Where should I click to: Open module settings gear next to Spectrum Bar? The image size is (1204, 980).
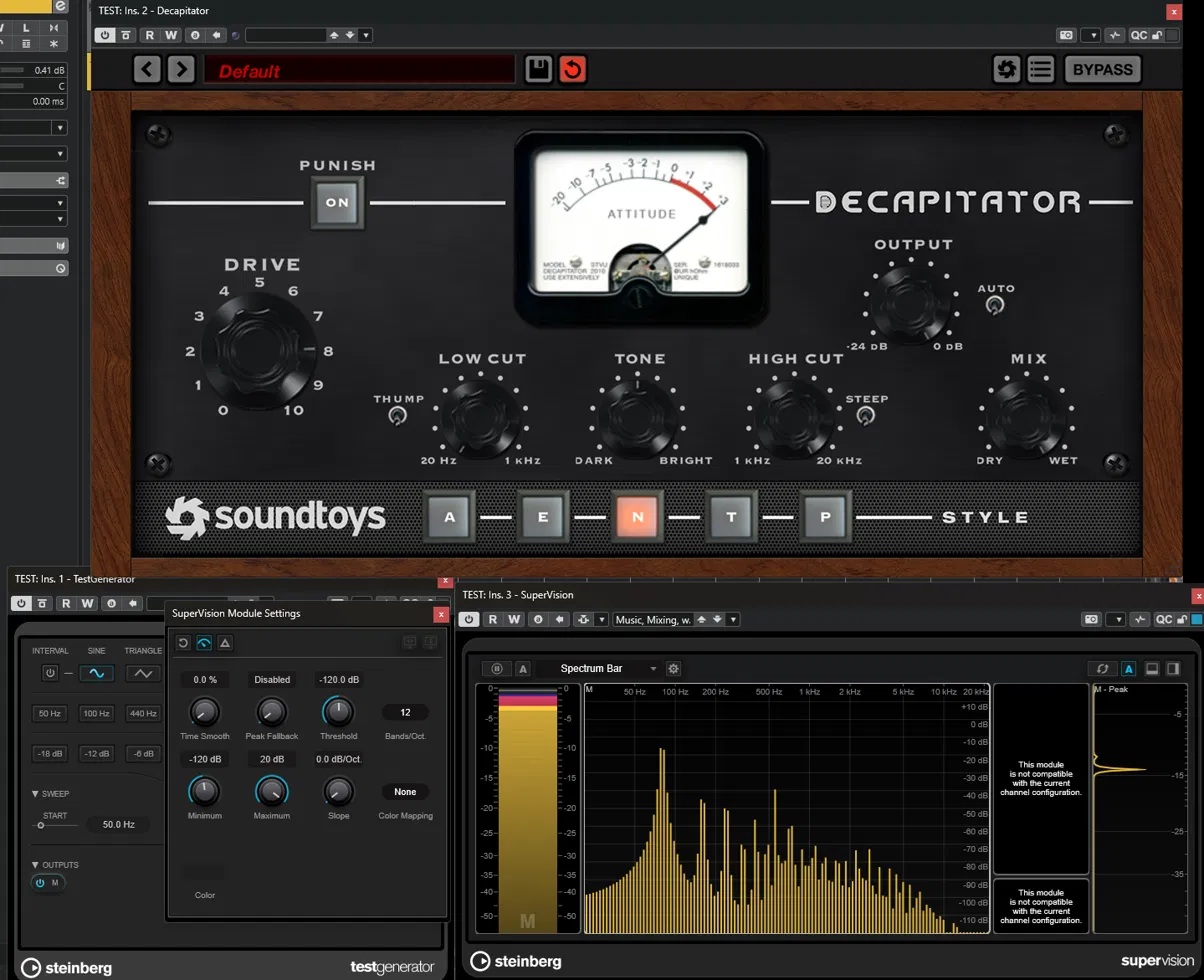point(673,668)
